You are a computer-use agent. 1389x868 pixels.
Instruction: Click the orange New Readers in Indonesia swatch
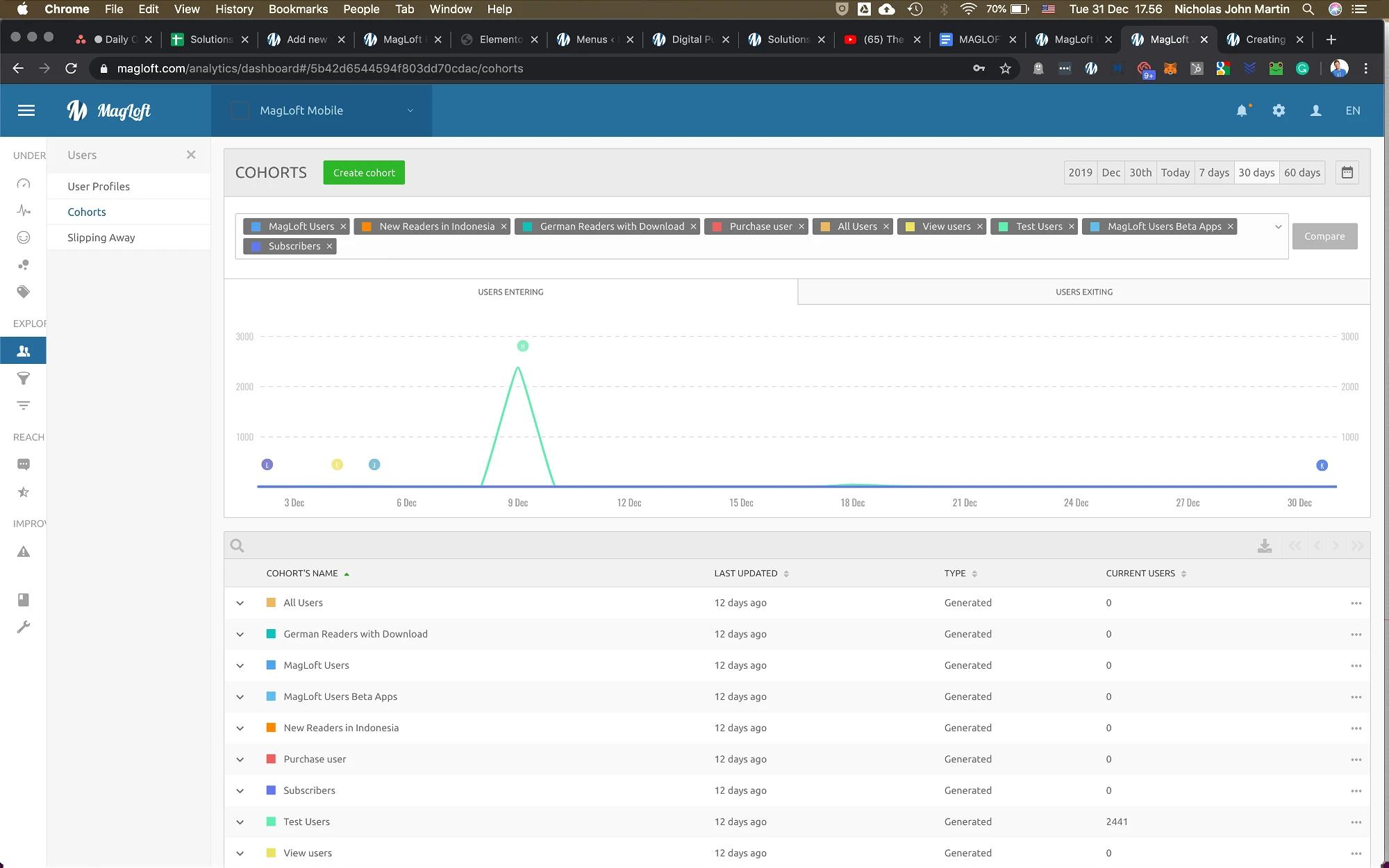tap(272, 728)
